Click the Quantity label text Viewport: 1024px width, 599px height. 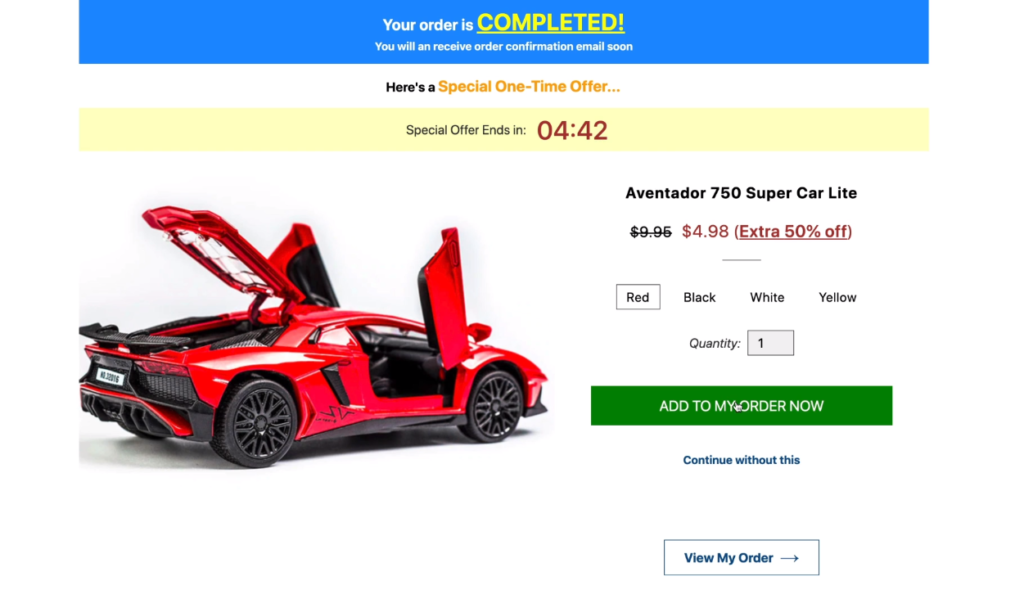[714, 344]
